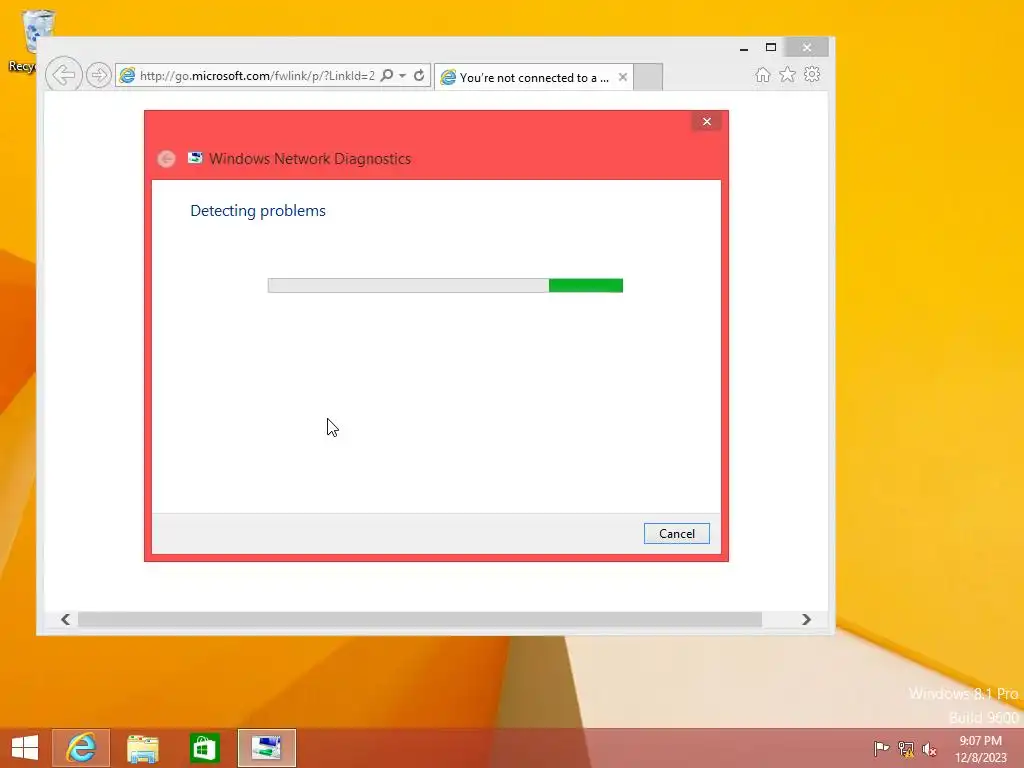Open the Internet Explorer tools gear

tap(812, 74)
